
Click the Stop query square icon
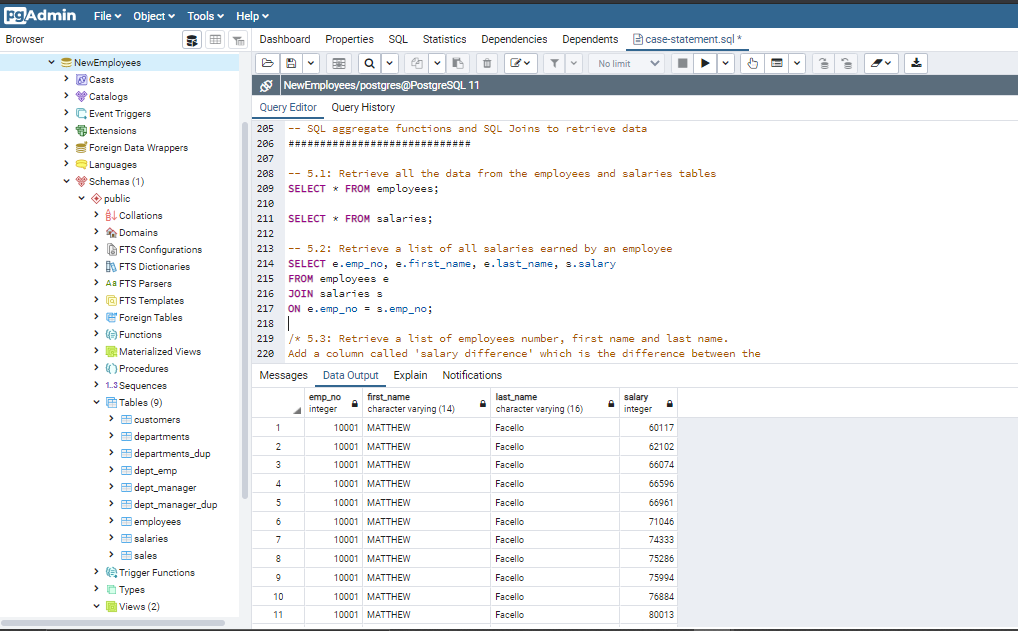682,63
